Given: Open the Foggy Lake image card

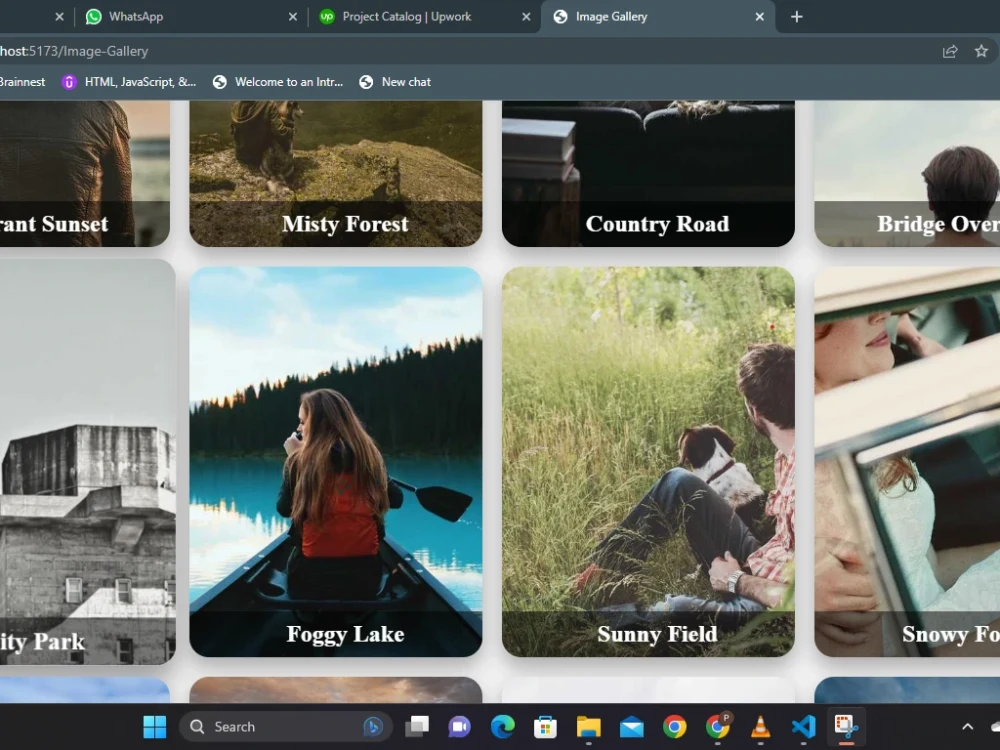Looking at the screenshot, I should (336, 462).
